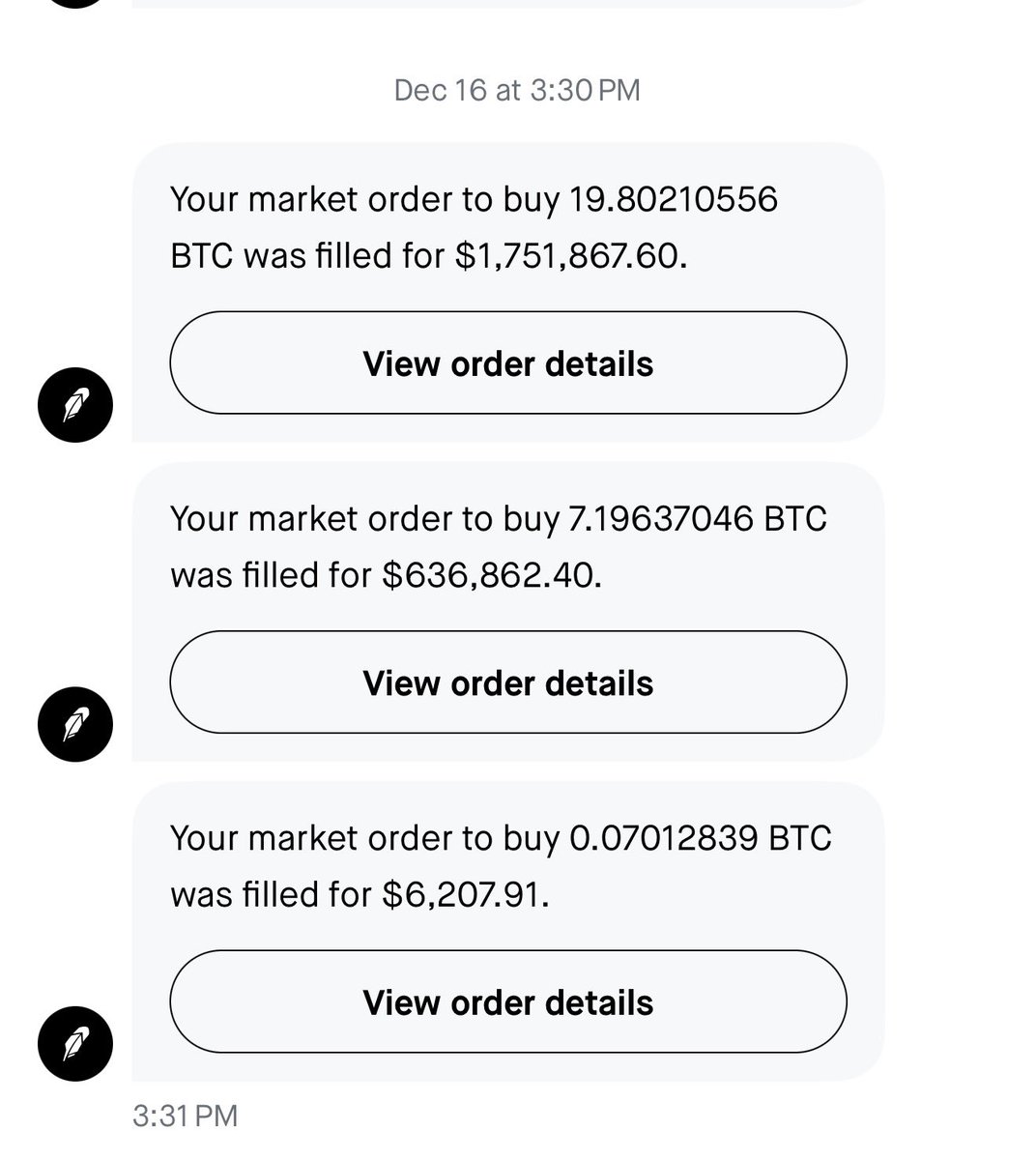
Task: Tap the 0.07012839 quantity in the third message
Action: click(664, 838)
